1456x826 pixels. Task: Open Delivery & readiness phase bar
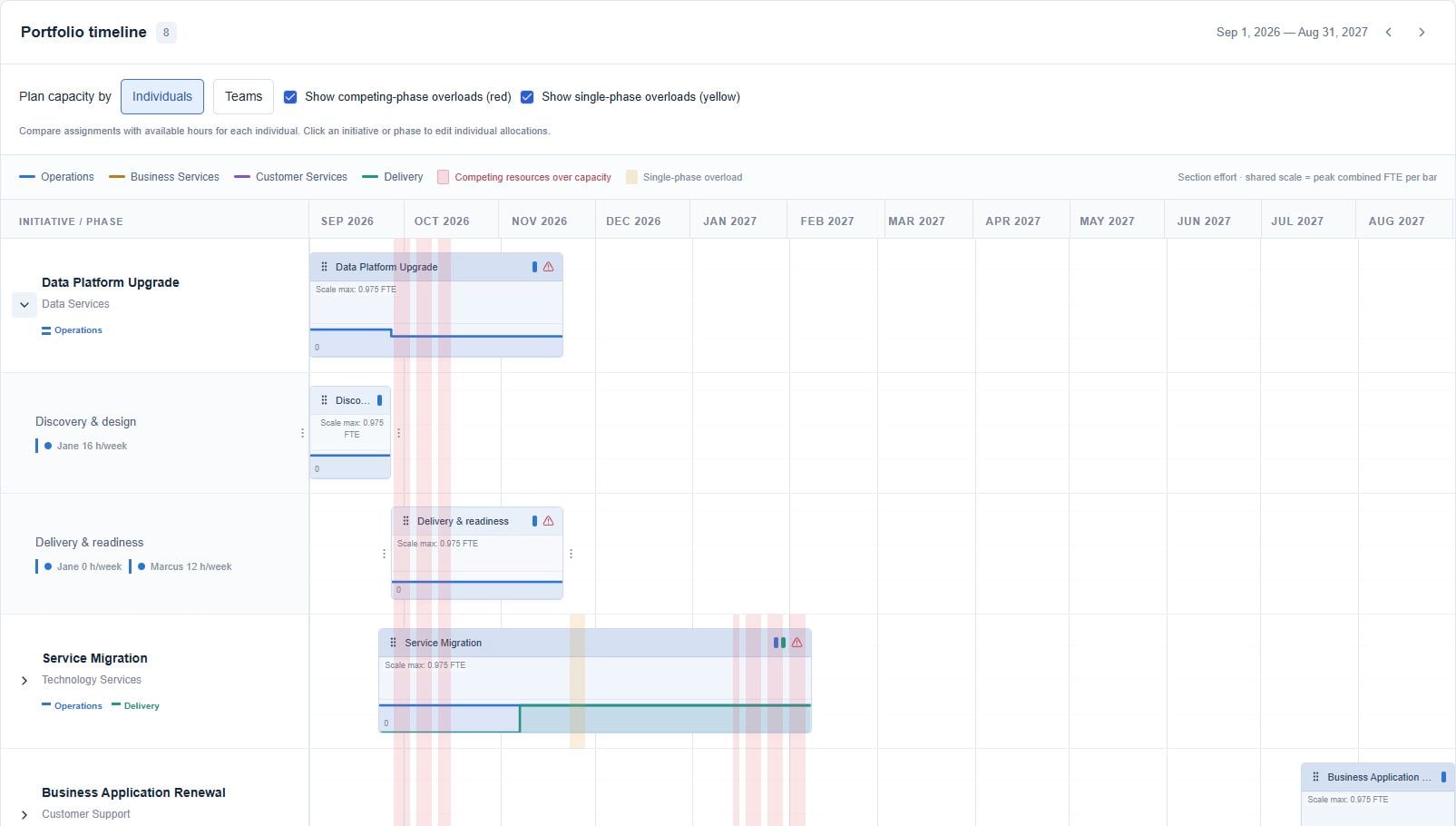[477, 554]
